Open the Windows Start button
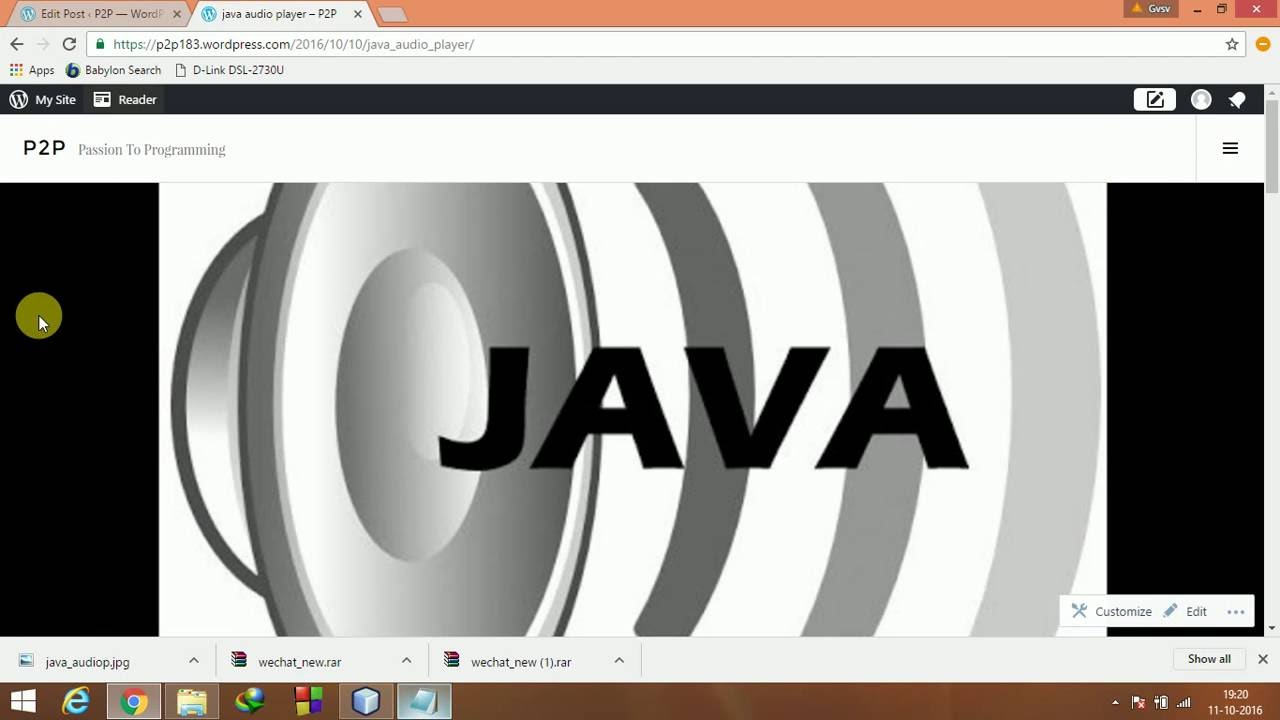This screenshot has height=720, width=1280. 23,702
